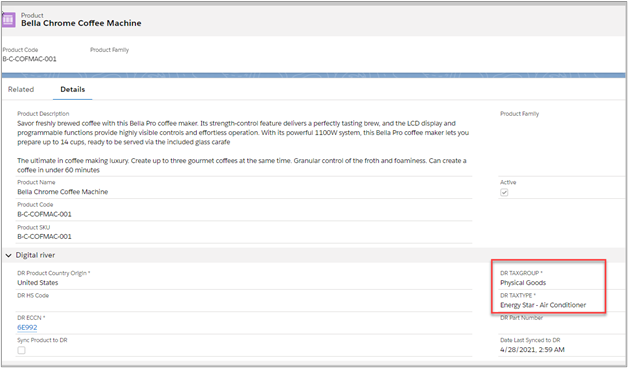Toggle the Active checkbox
This screenshot has height=368, width=628.
point(504,193)
